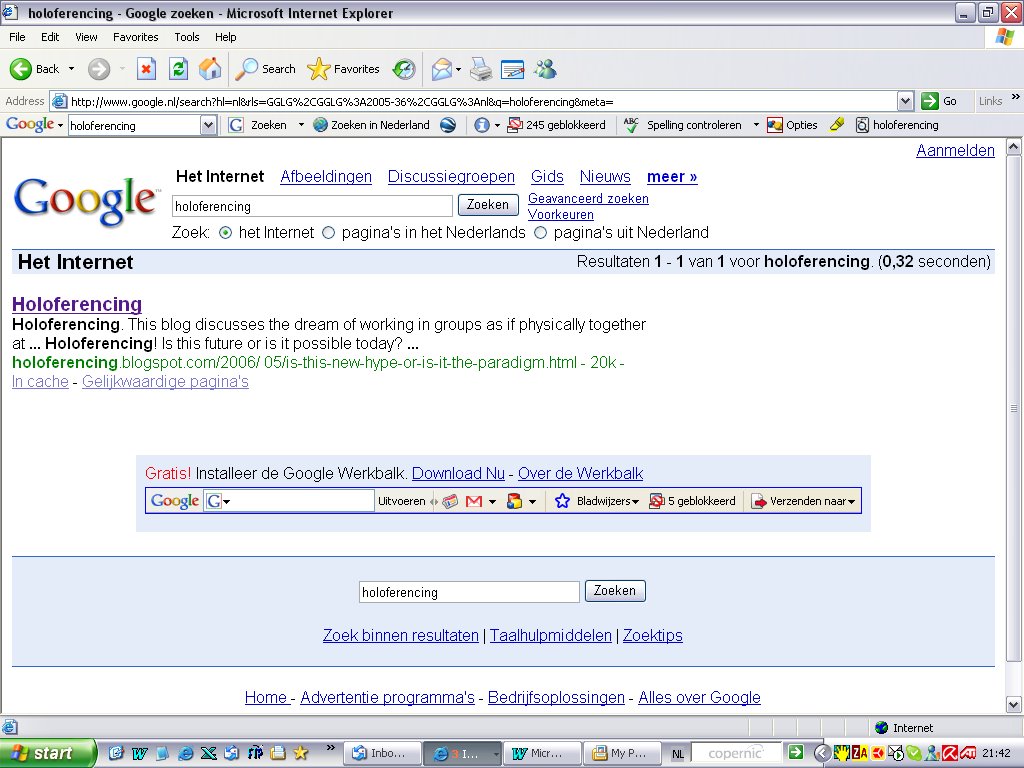Open the 'In cache' link
Screen dimensions: 1024x768
pyautogui.click(x=40, y=381)
